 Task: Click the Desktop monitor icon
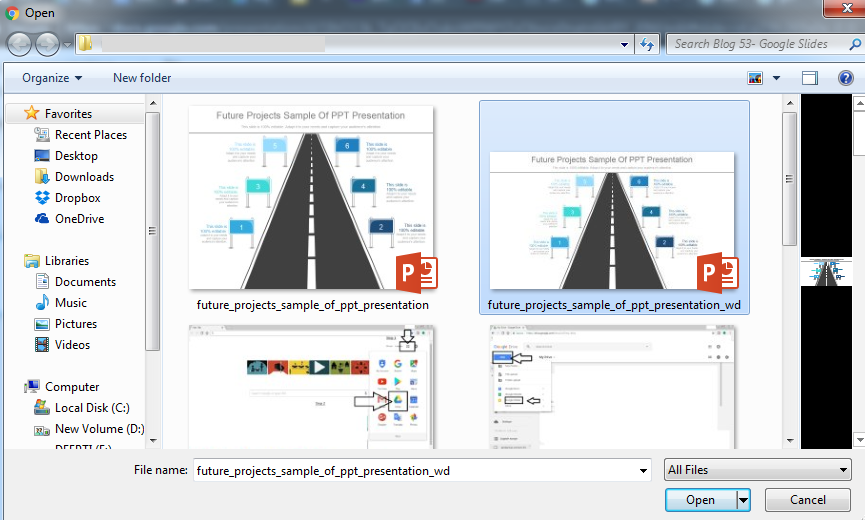42,156
